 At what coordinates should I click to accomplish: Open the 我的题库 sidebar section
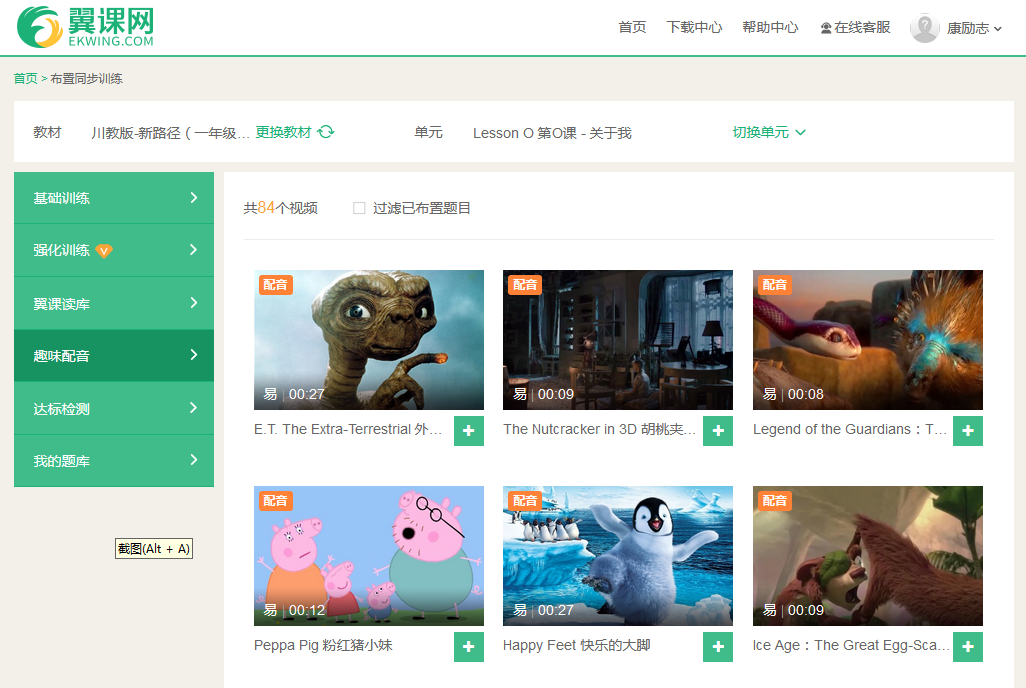click(114, 461)
